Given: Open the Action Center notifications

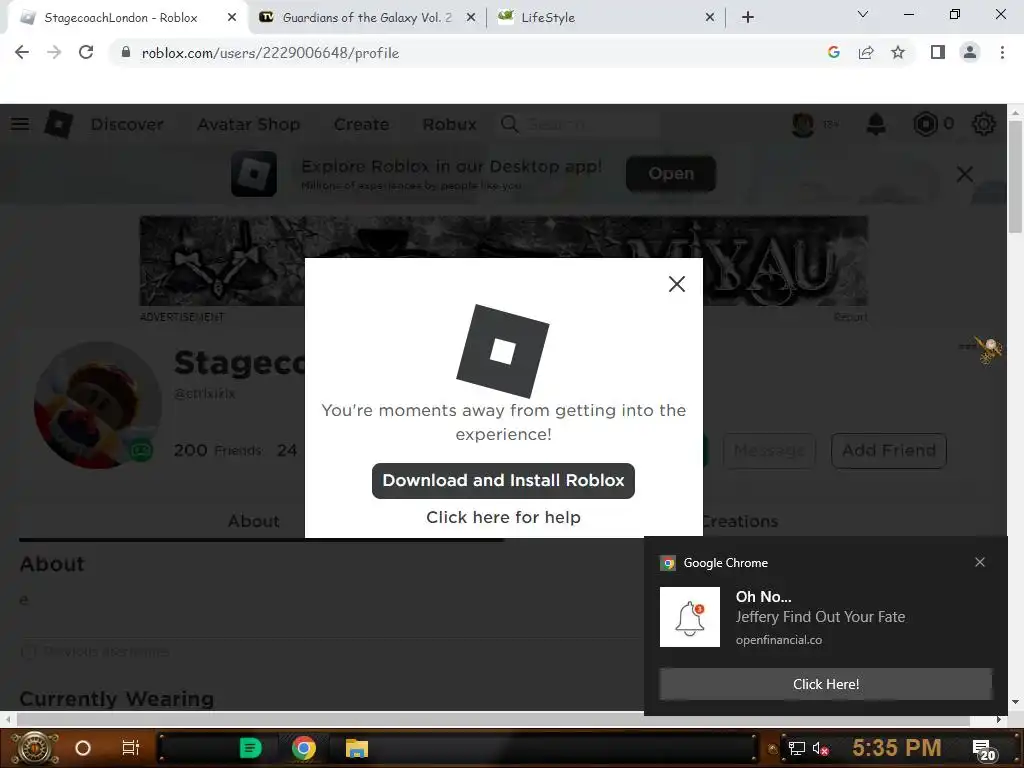Looking at the screenshot, I should coord(984,750).
